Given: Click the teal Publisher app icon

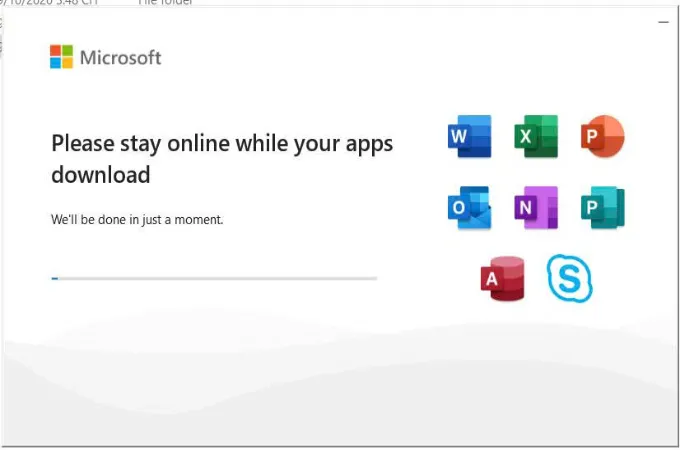Looking at the screenshot, I should (602, 207).
